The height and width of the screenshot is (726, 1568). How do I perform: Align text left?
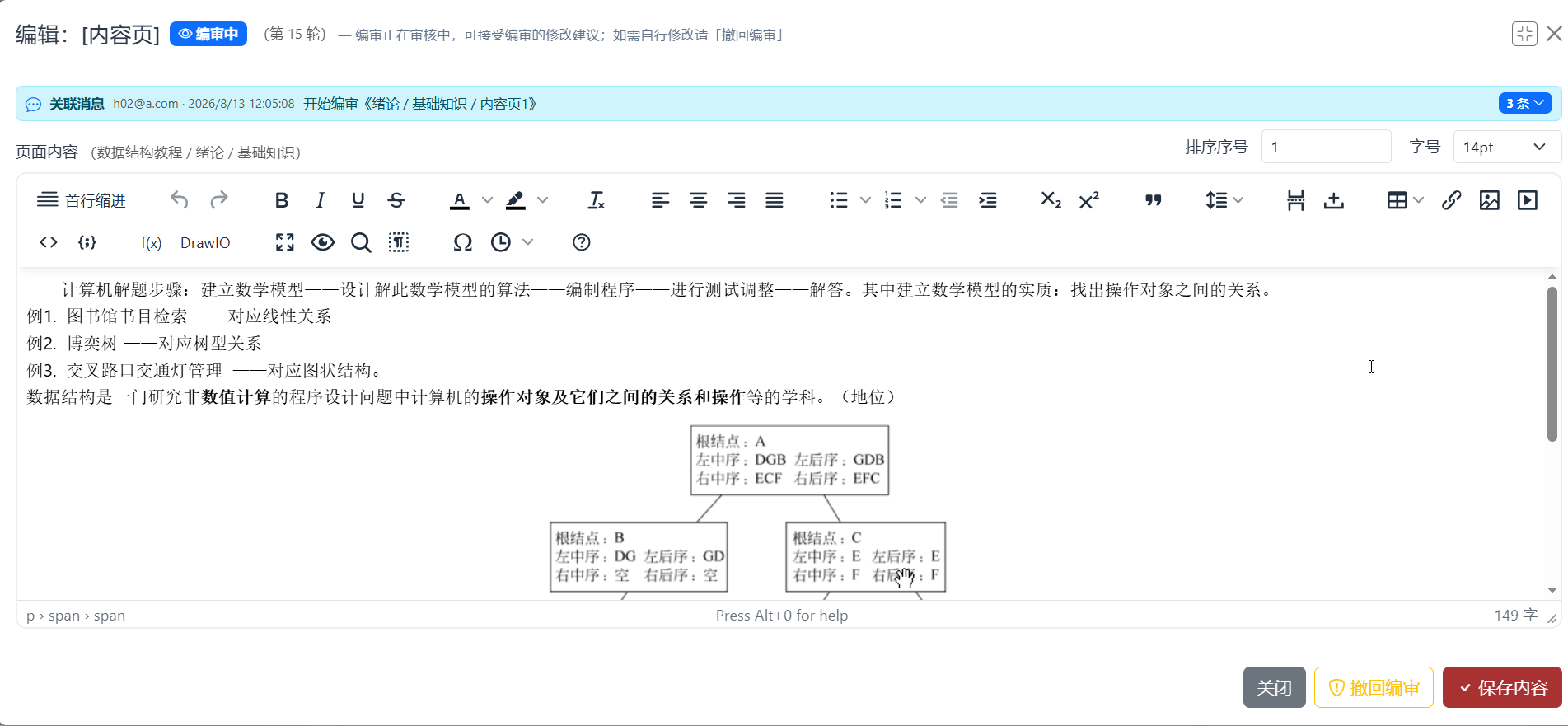pos(660,200)
